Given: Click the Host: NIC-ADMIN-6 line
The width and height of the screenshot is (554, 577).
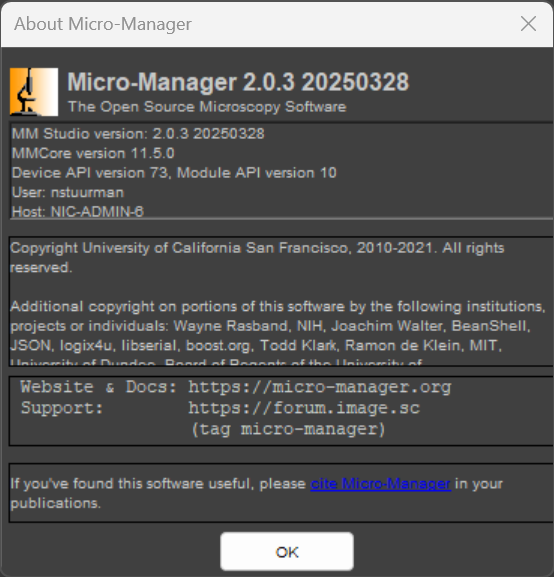Looking at the screenshot, I should [x=78, y=212].
